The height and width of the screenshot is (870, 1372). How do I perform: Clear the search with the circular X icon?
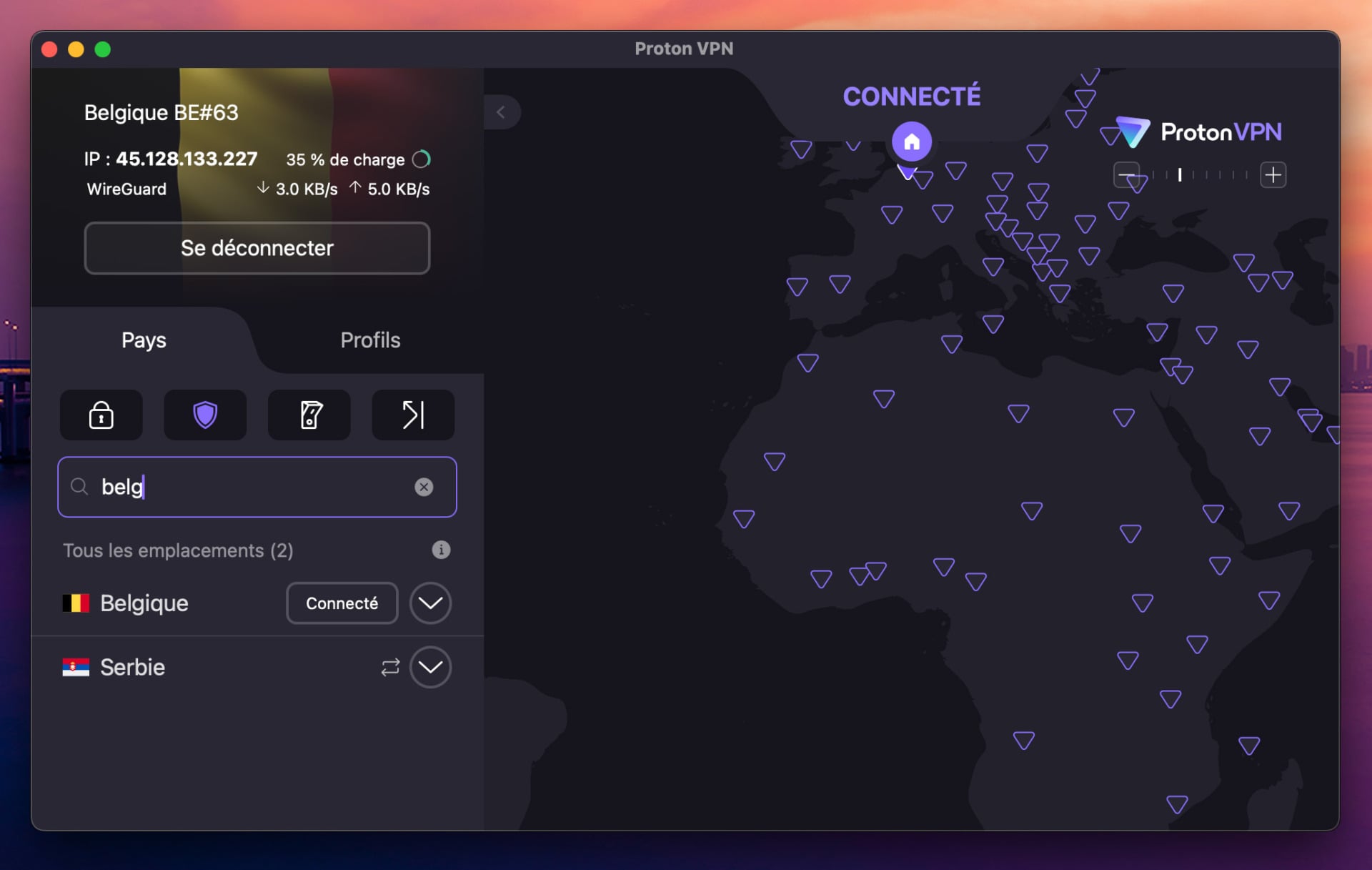pyautogui.click(x=424, y=487)
